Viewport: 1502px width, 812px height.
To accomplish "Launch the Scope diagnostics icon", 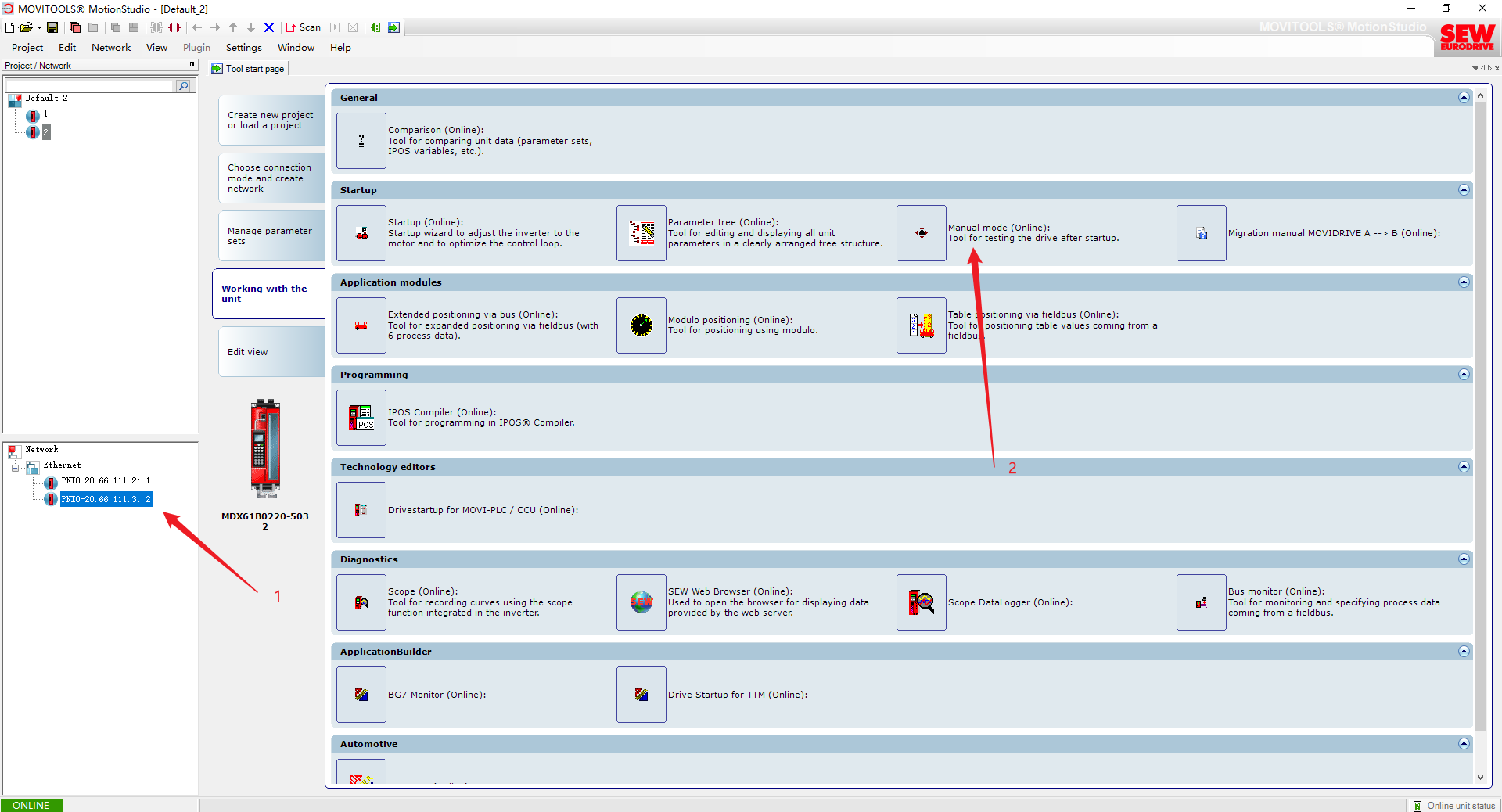I will (x=361, y=602).
